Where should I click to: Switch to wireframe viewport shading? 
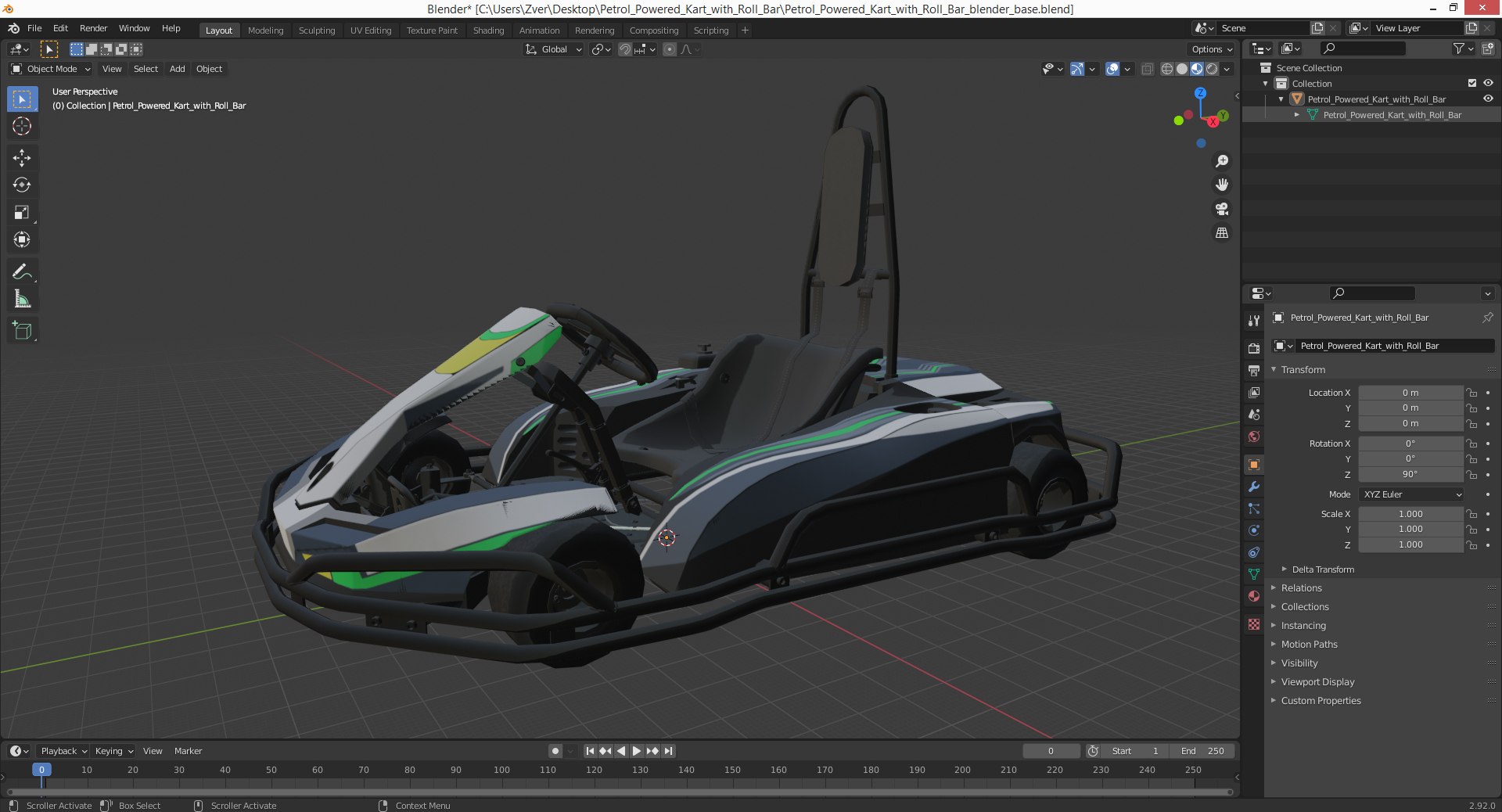(x=1167, y=69)
